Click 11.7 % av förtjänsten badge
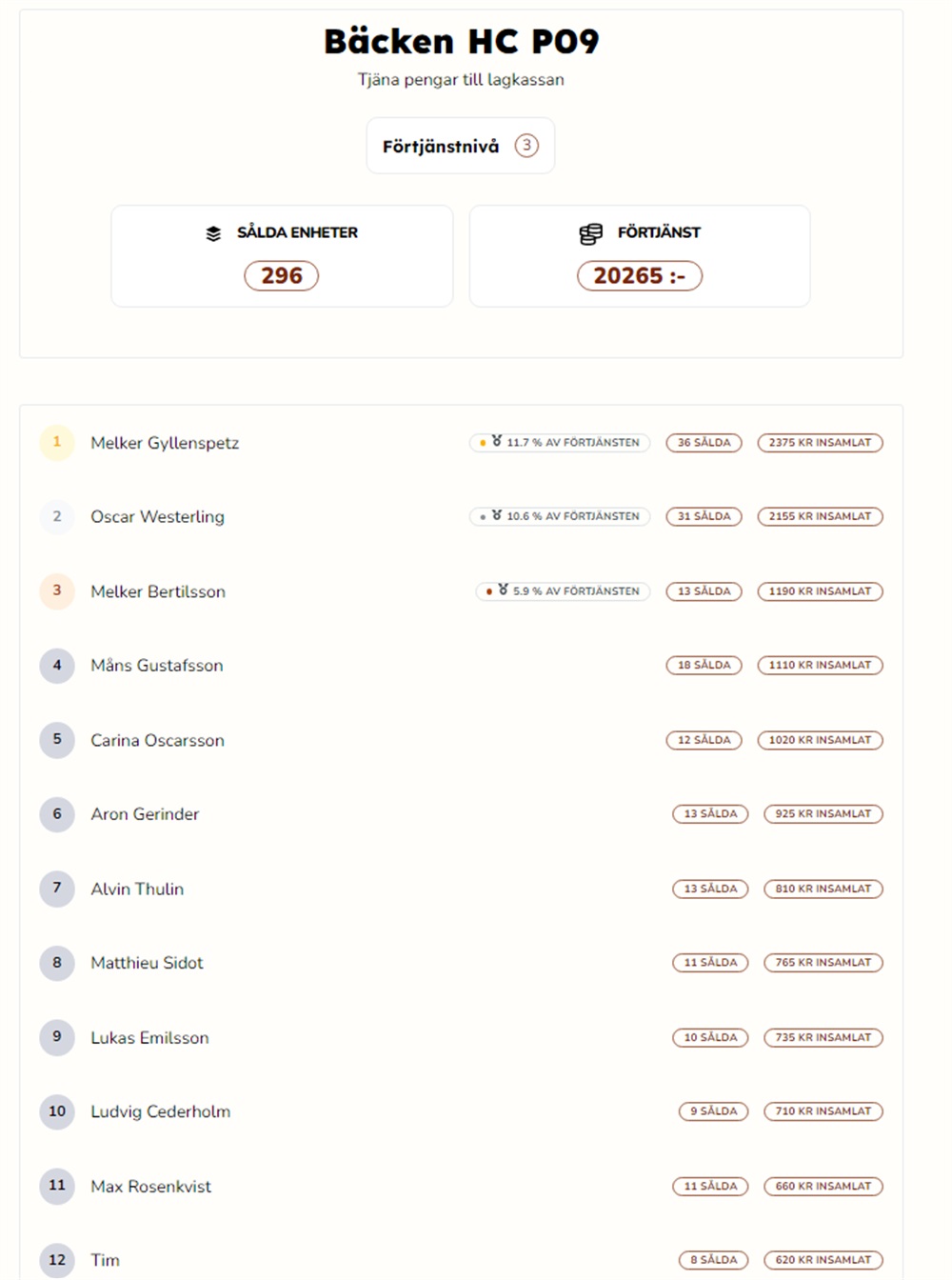Image resolution: width=952 pixels, height=1280 pixels. click(560, 443)
